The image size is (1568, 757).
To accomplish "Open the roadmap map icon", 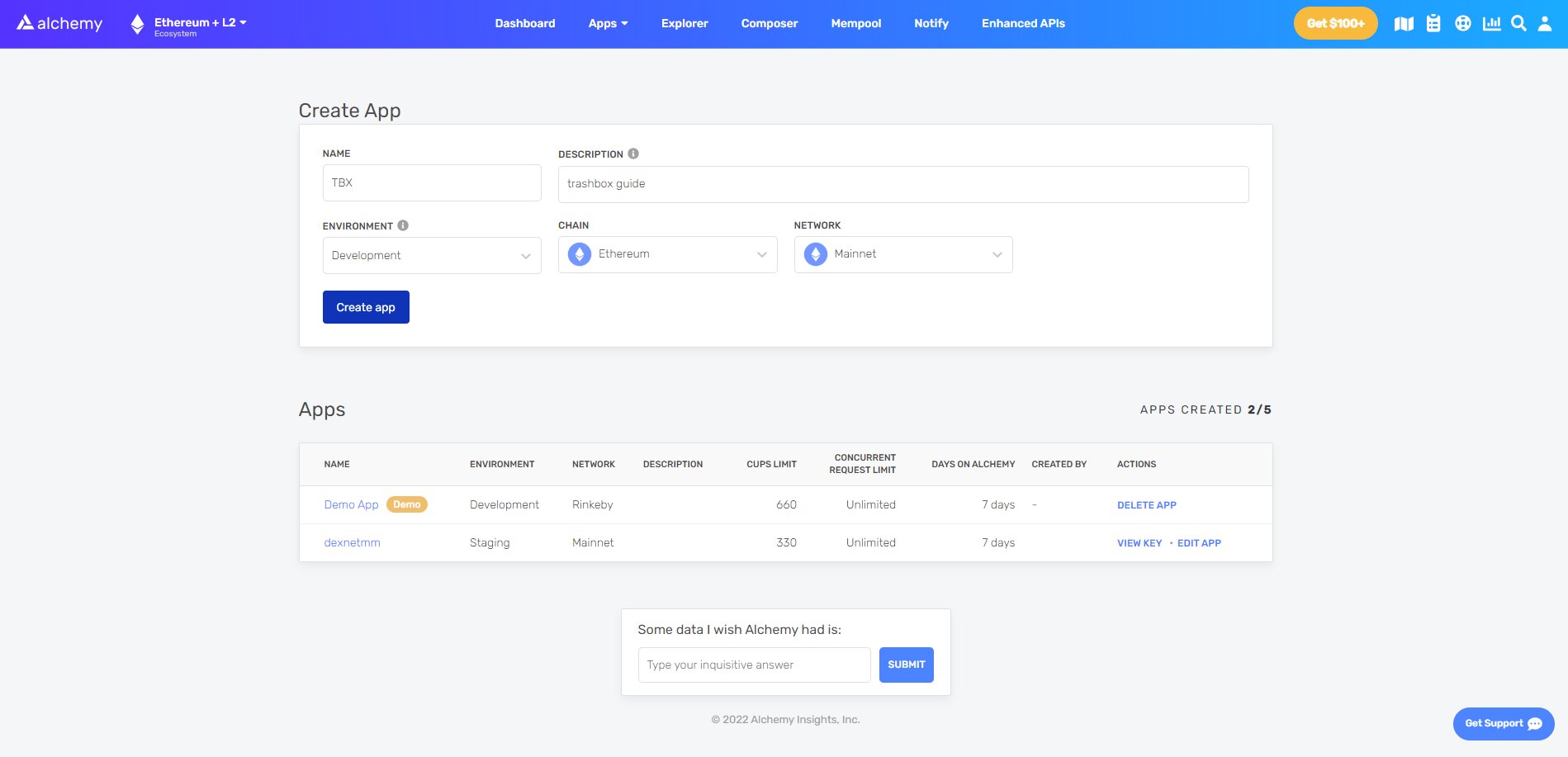I will pyautogui.click(x=1404, y=24).
